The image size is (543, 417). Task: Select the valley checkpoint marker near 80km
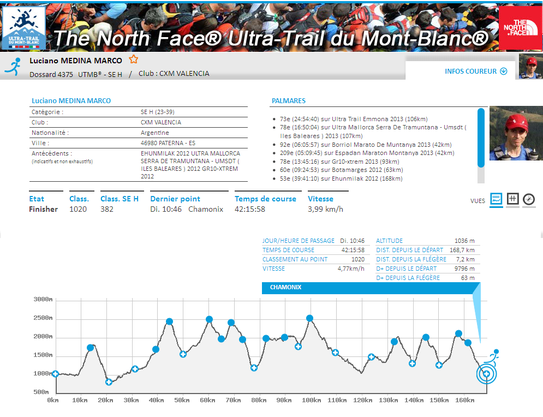pos(254,368)
